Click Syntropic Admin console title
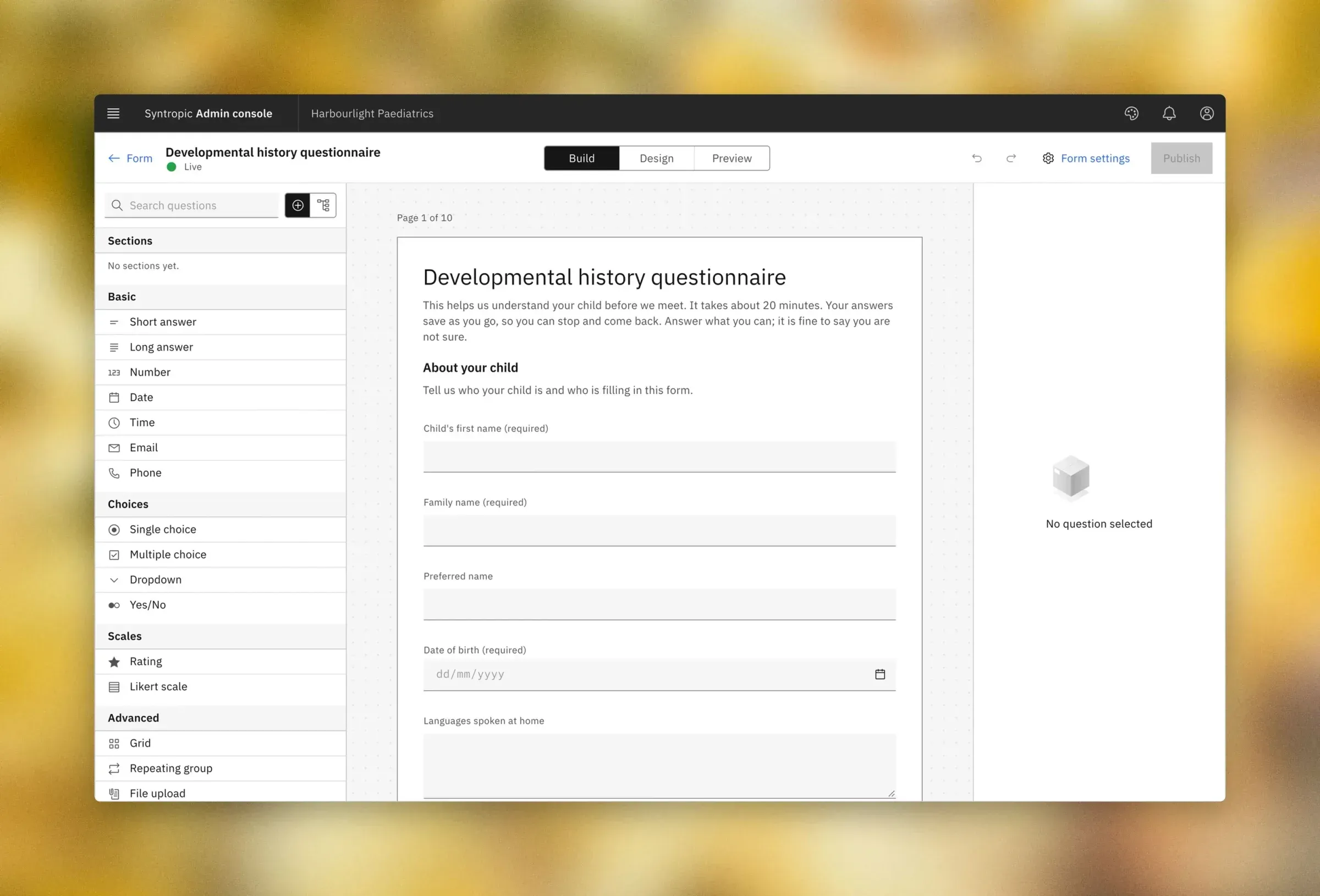 (208, 113)
